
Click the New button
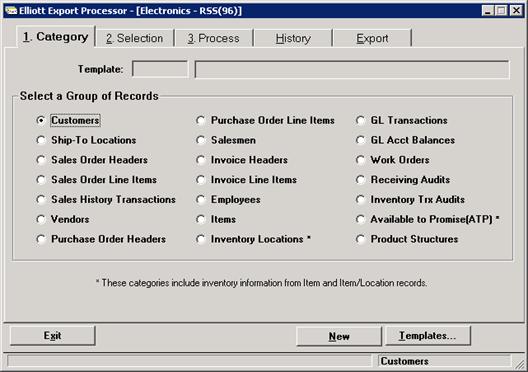click(x=339, y=336)
